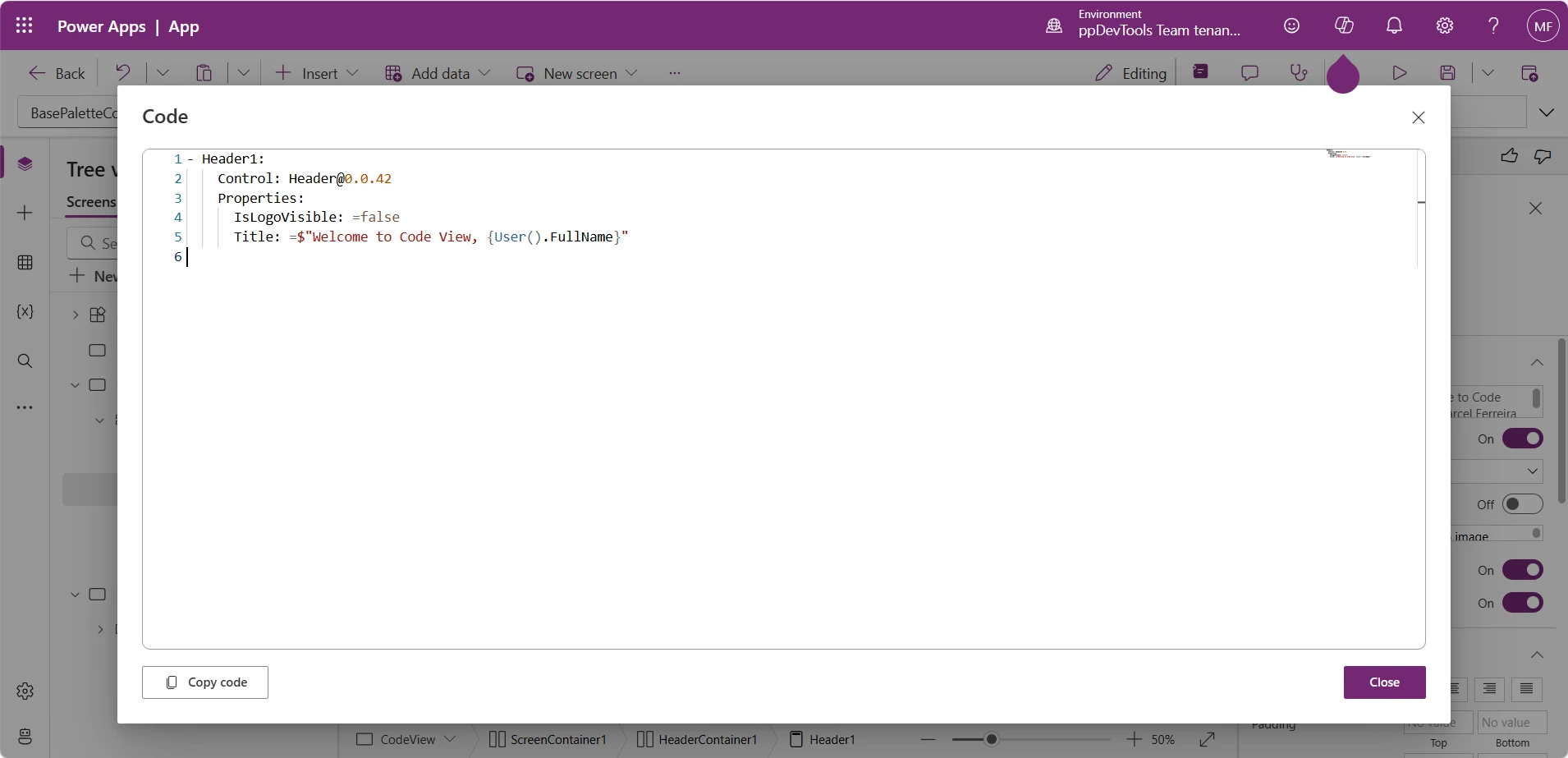Click the Copy code button
The height and width of the screenshot is (758, 1568).
(x=205, y=682)
